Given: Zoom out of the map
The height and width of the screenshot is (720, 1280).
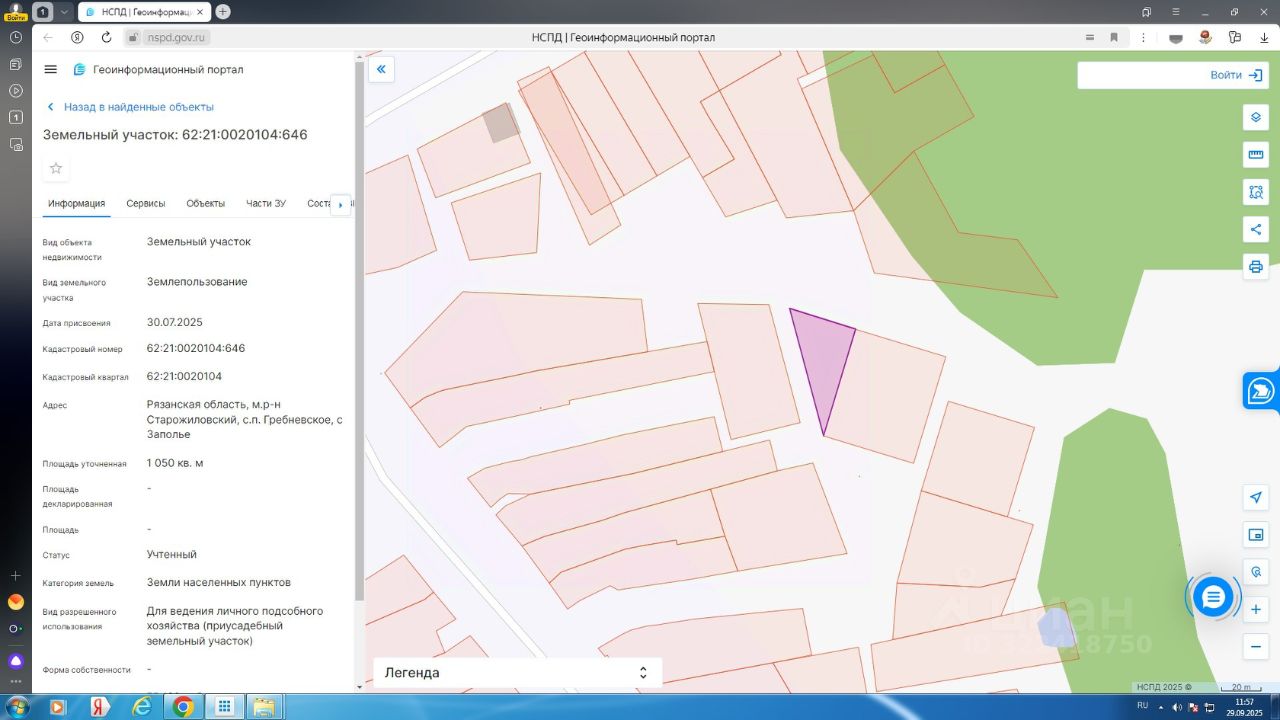Looking at the screenshot, I should click(1256, 646).
